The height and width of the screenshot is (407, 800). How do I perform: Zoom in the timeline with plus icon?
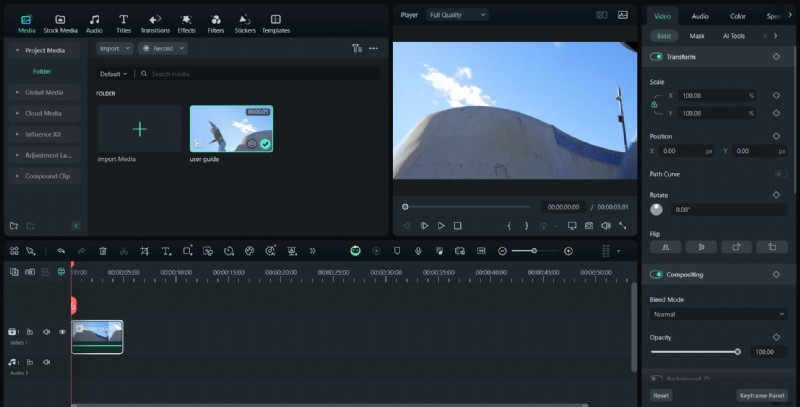click(x=568, y=251)
